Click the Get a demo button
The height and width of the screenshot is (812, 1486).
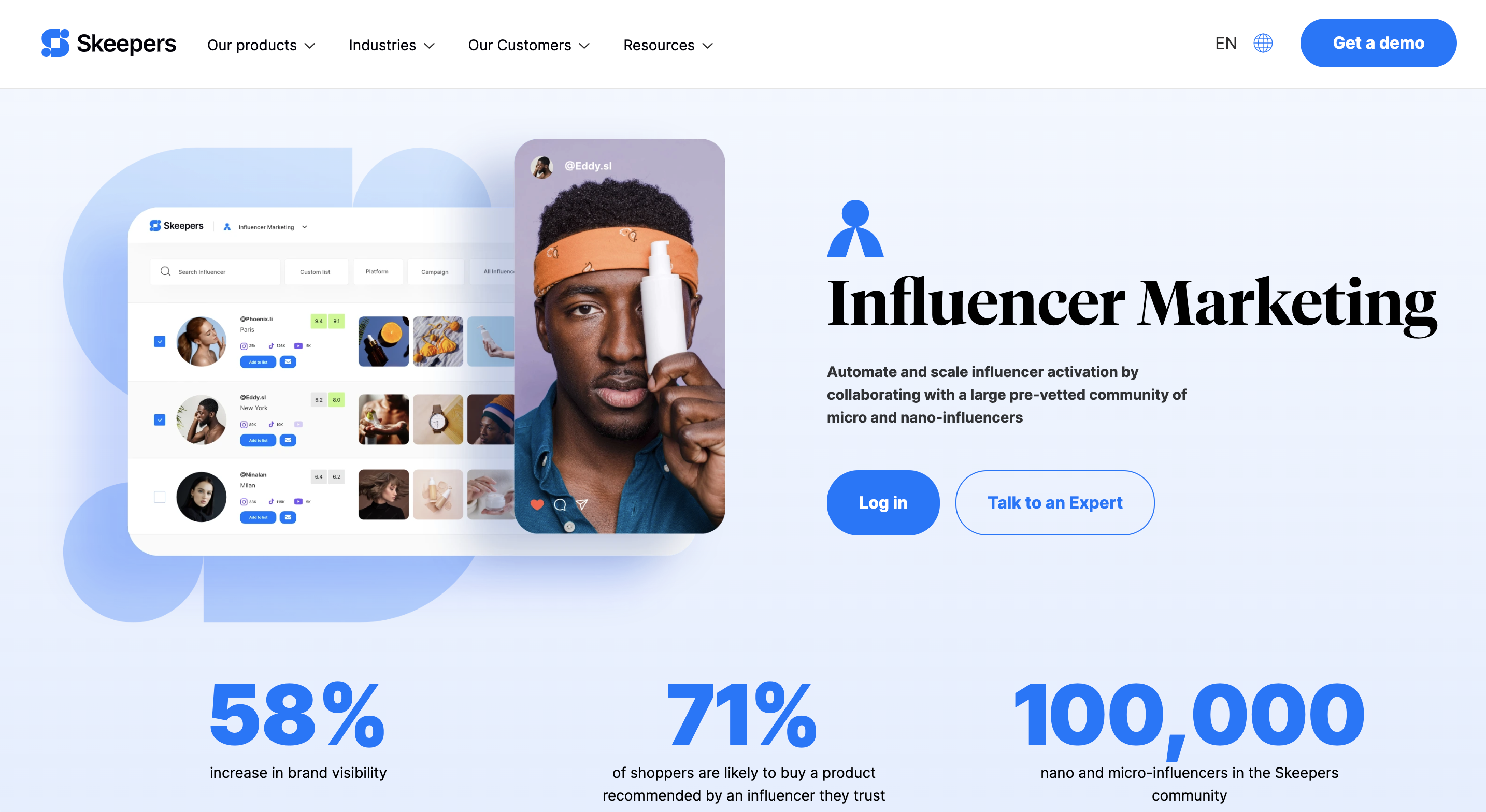(1378, 43)
